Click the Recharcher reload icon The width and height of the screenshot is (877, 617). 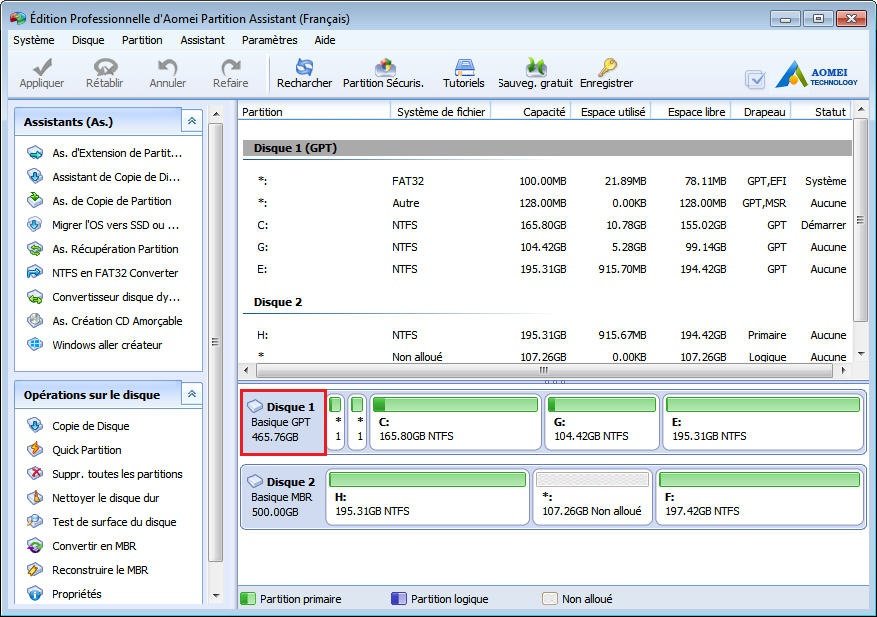pyautogui.click(x=304, y=67)
